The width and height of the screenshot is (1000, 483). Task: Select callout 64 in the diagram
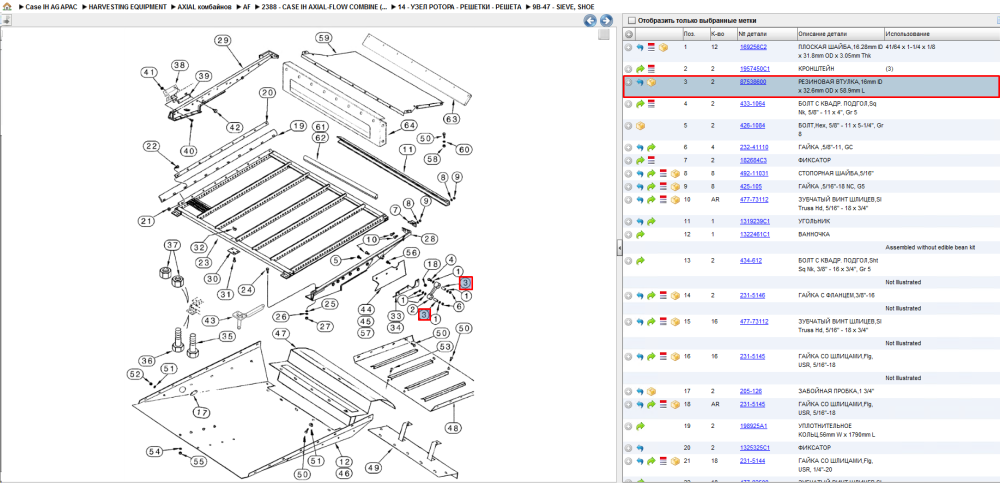409,124
